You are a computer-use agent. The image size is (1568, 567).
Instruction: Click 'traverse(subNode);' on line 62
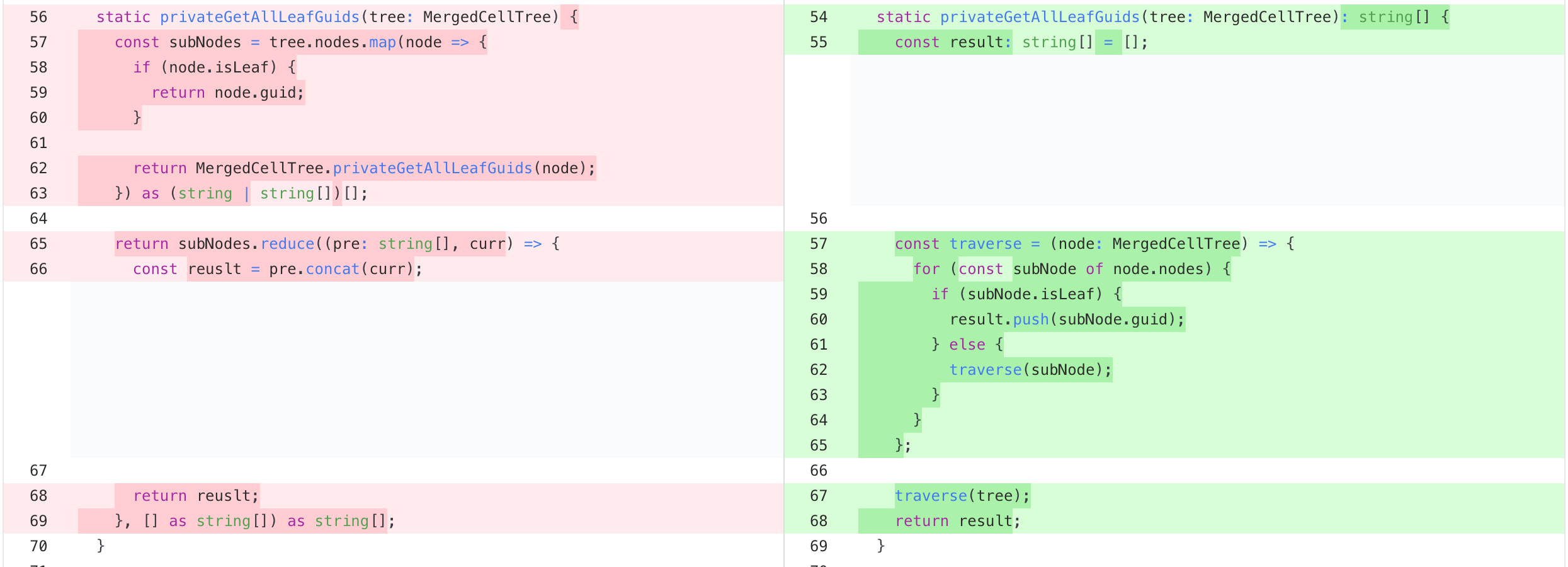(x=1030, y=370)
